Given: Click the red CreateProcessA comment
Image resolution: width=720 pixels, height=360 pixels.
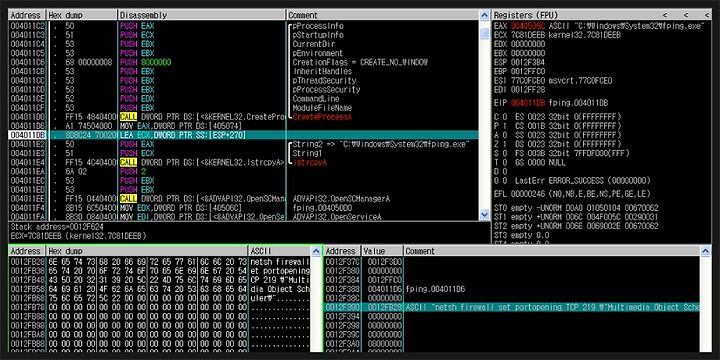Looking at the screenshot, I should pos(322,117).
